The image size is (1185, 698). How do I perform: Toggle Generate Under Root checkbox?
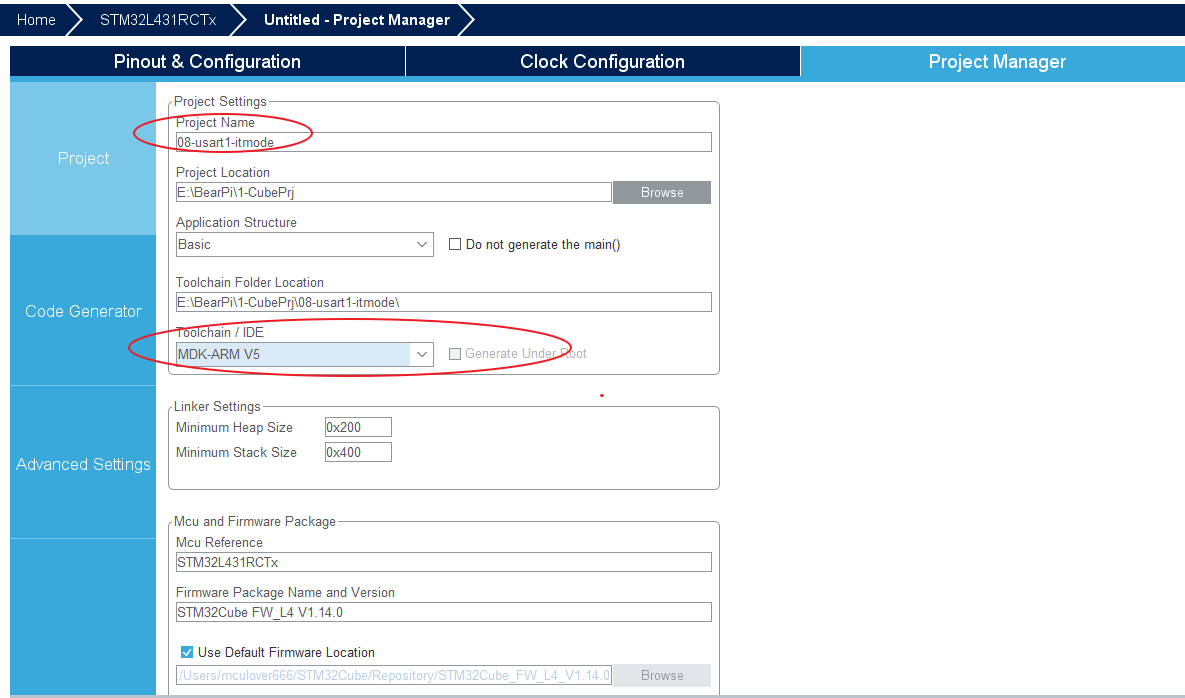click(455, 354)
